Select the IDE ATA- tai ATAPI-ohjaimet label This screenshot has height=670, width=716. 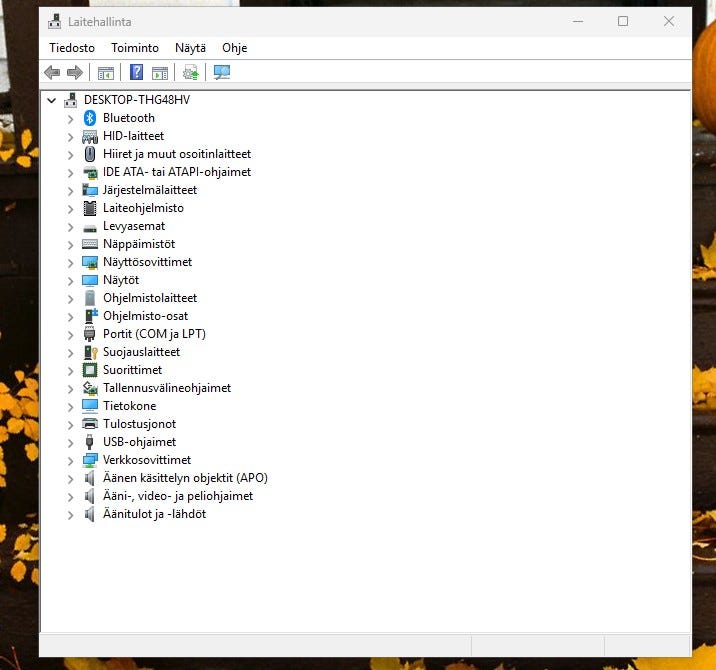[177, 172]
